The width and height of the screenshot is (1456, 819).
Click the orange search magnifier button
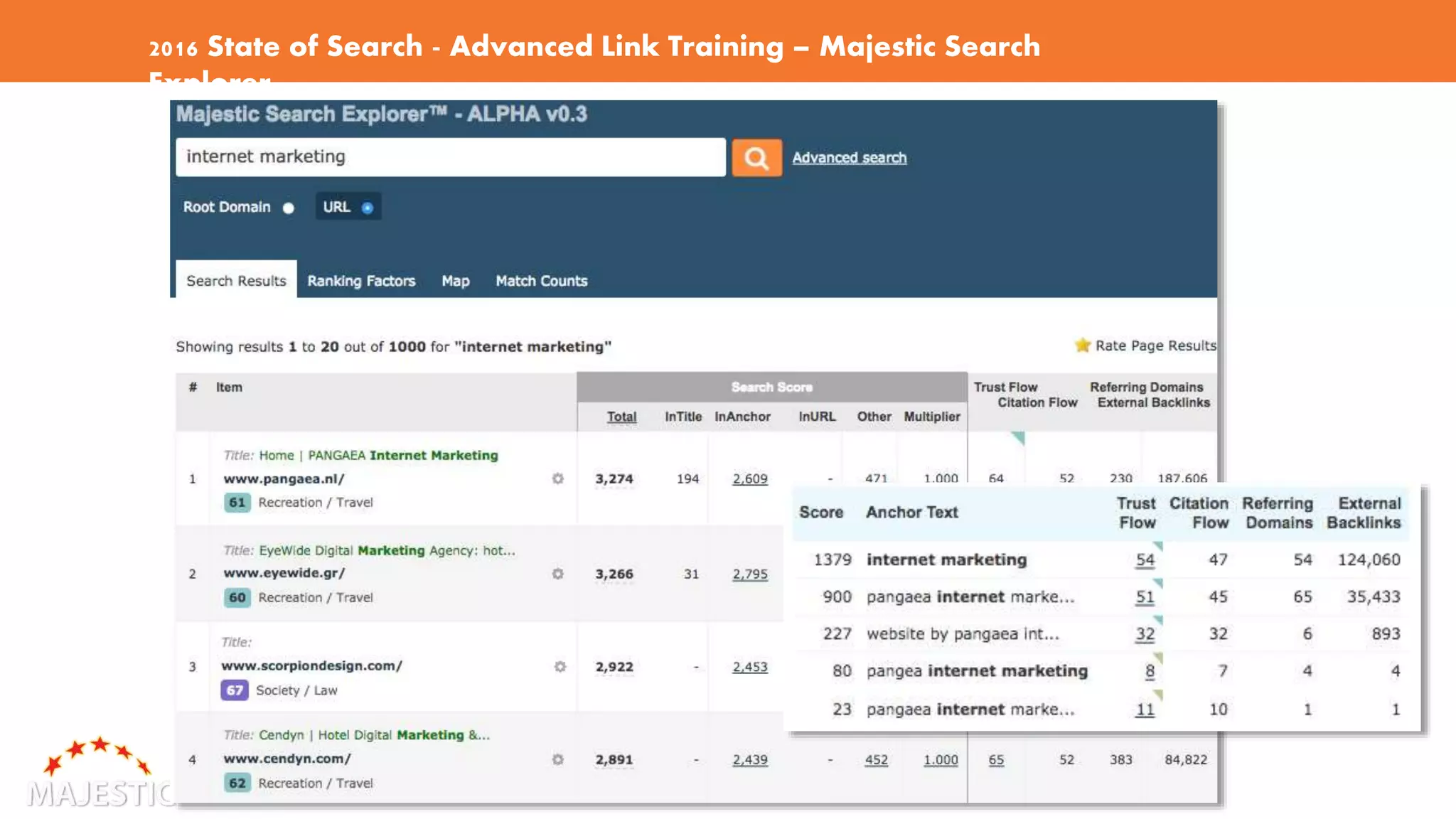point(756,157)
